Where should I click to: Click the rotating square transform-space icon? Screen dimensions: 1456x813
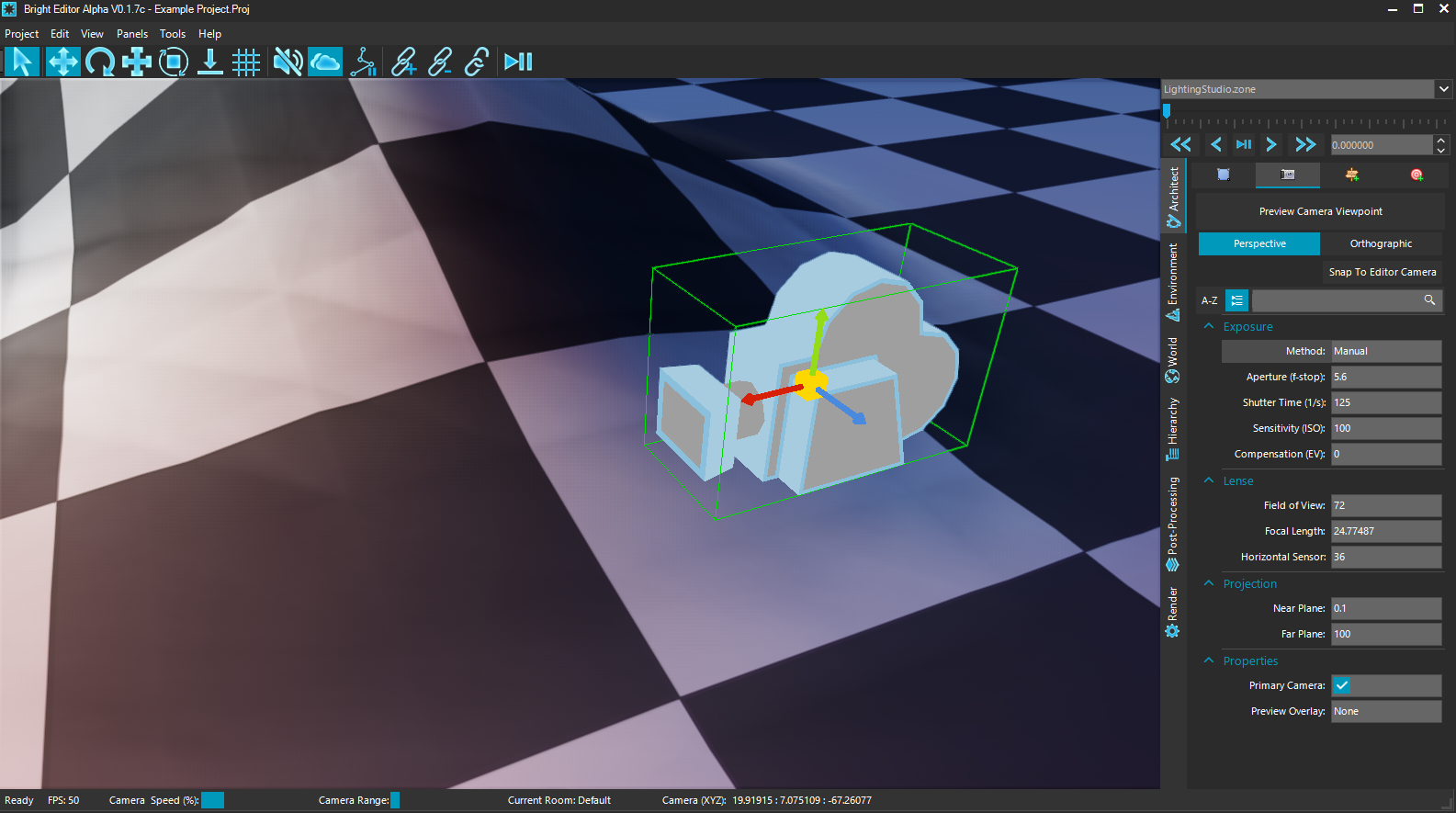(x=173, y=62)
